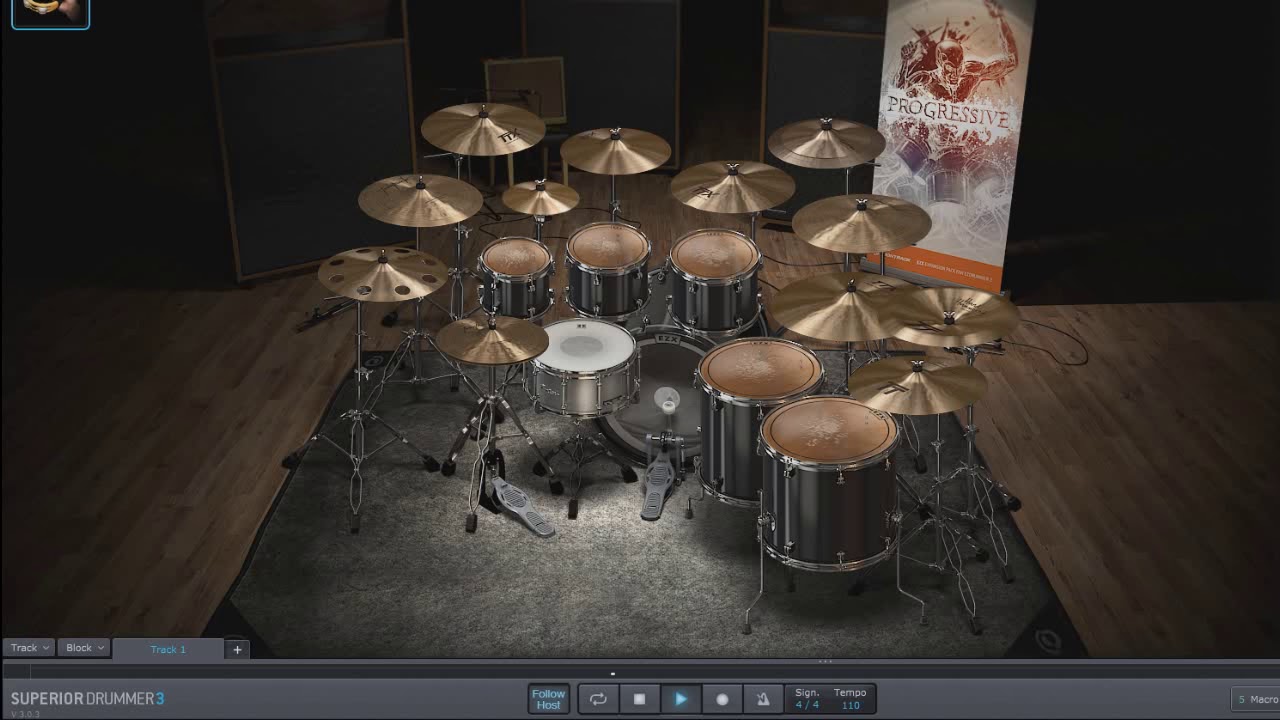Click the song track position marker
The height and width of the screenshot is (720, 1280).
613,673
